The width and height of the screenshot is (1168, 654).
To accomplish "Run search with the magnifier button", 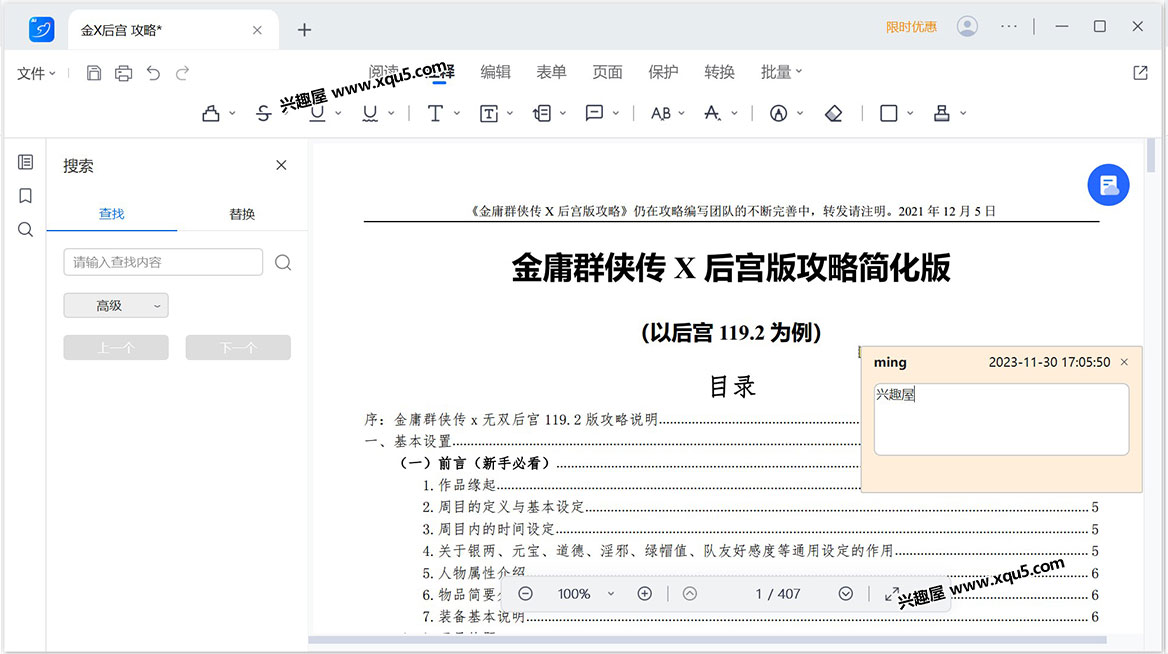I will [x=283, y=262].
